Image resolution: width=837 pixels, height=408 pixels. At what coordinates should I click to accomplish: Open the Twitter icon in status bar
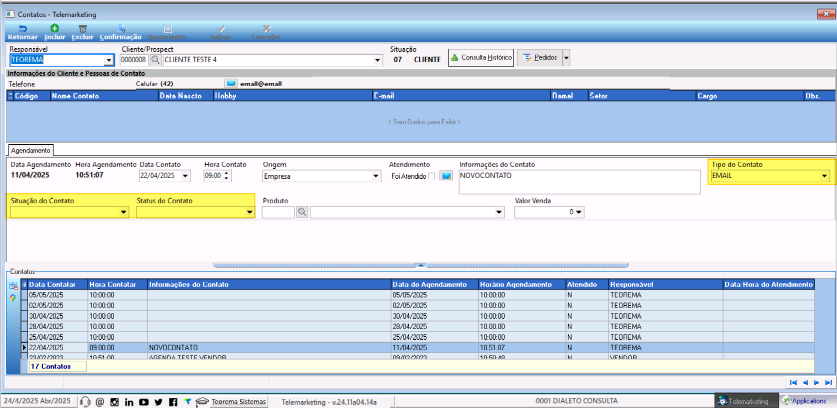pyautogui.click(x=159, y=402)
